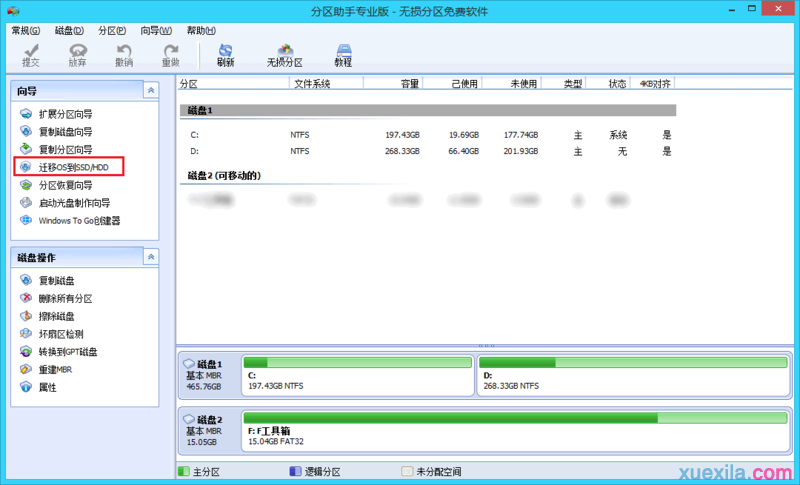
Task: Click the 状态 column header
Action: click(x=608, y=84)
